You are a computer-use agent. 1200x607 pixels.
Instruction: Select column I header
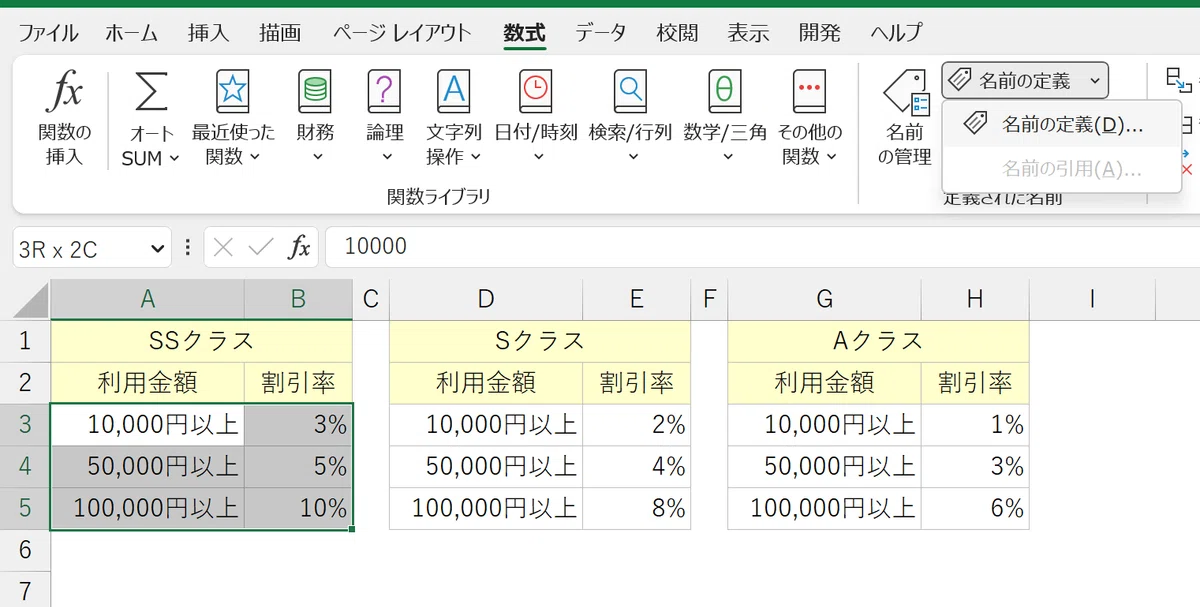(1092, 299)
